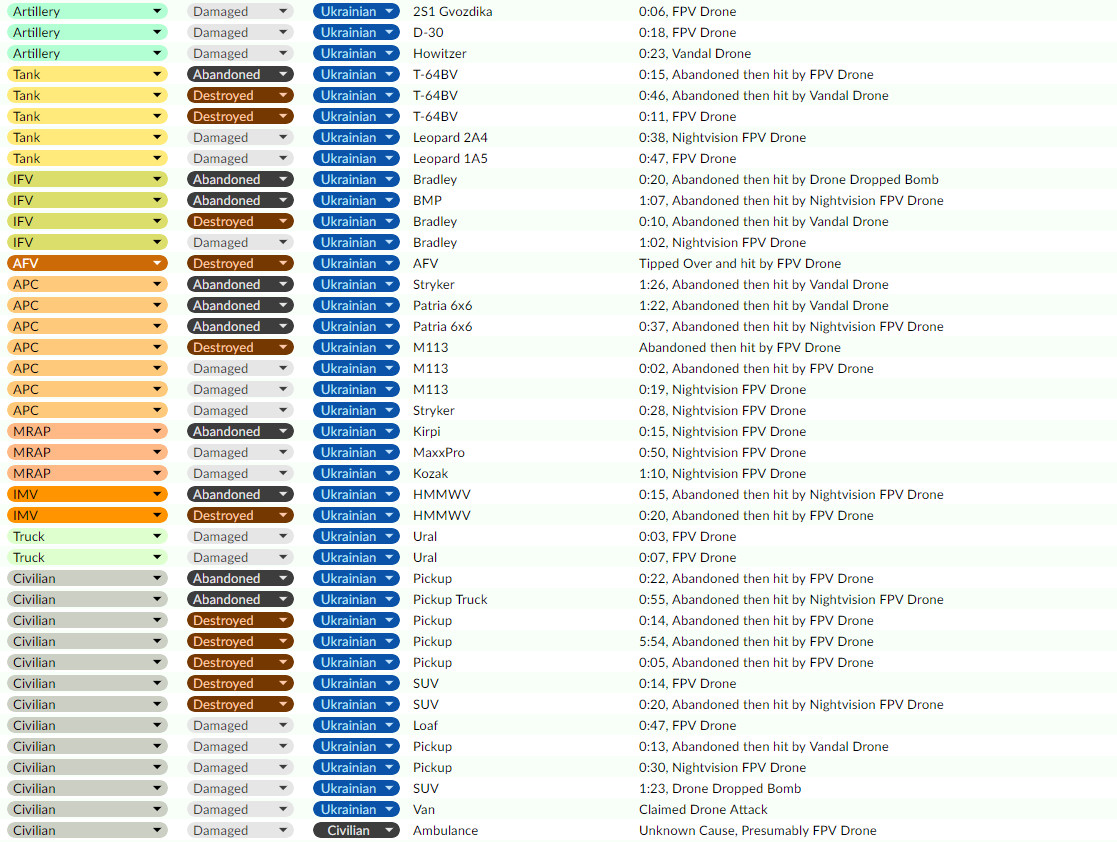The image size is (1117, 842).
Task: Open the APC dropdown in the Stryker 0:28 row
Action: click(x=88, y=411)
